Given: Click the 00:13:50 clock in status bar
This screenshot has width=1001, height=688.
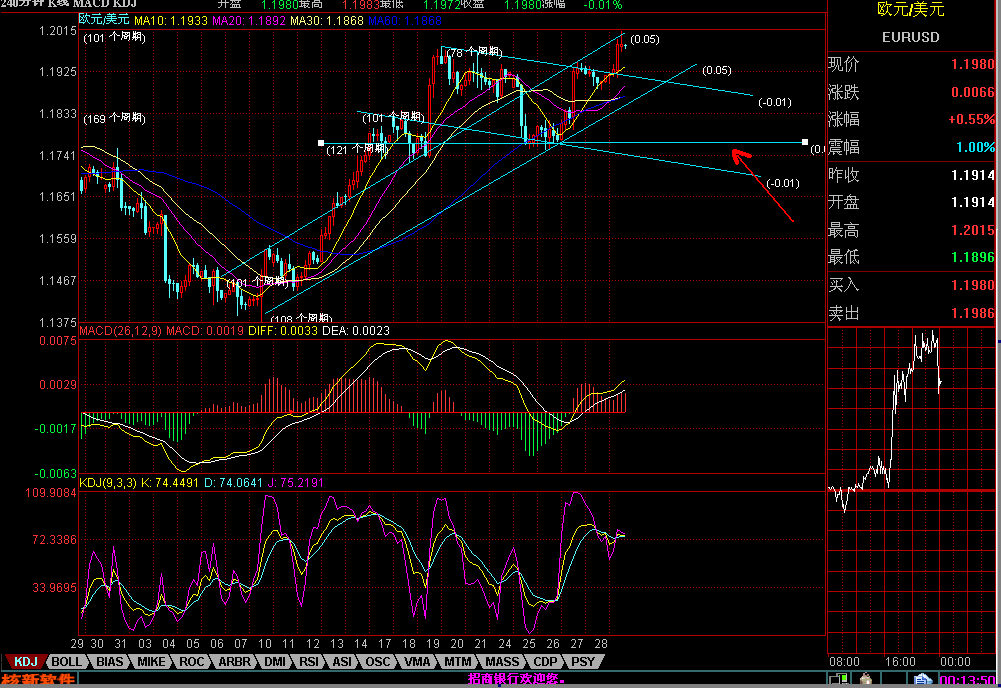Looking at the screenshot, I should (x=967, y=680).
